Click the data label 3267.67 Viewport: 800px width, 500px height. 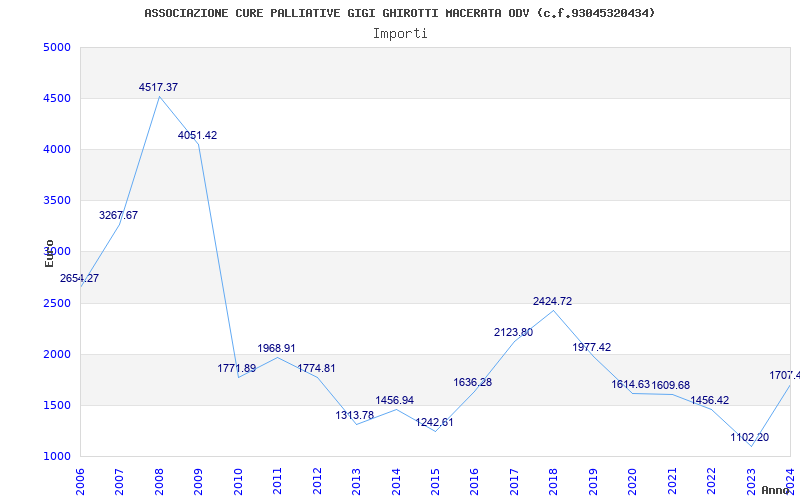[x=118, y=215]
